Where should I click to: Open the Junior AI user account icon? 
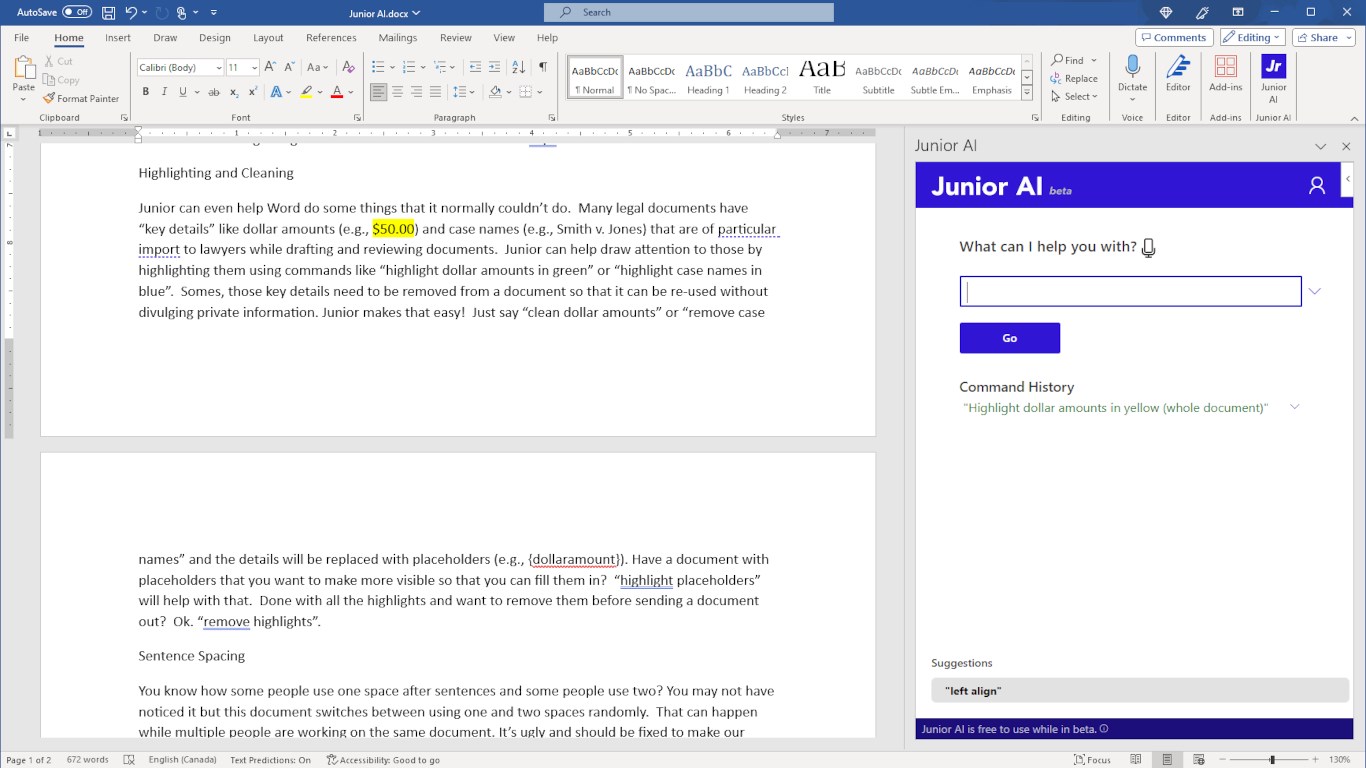tap(1317, 186)
